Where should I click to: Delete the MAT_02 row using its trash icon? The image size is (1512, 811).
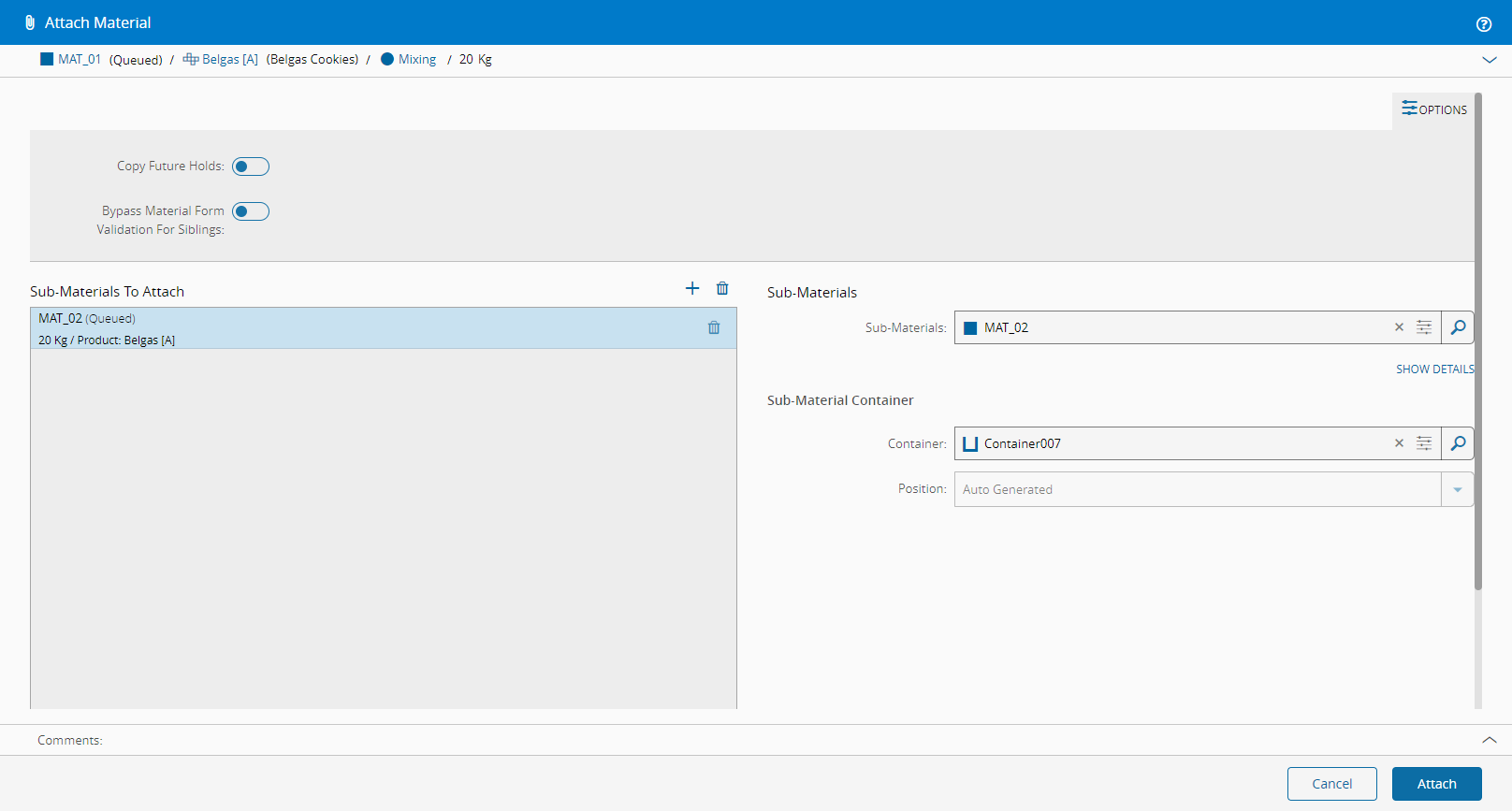[714, 327]
